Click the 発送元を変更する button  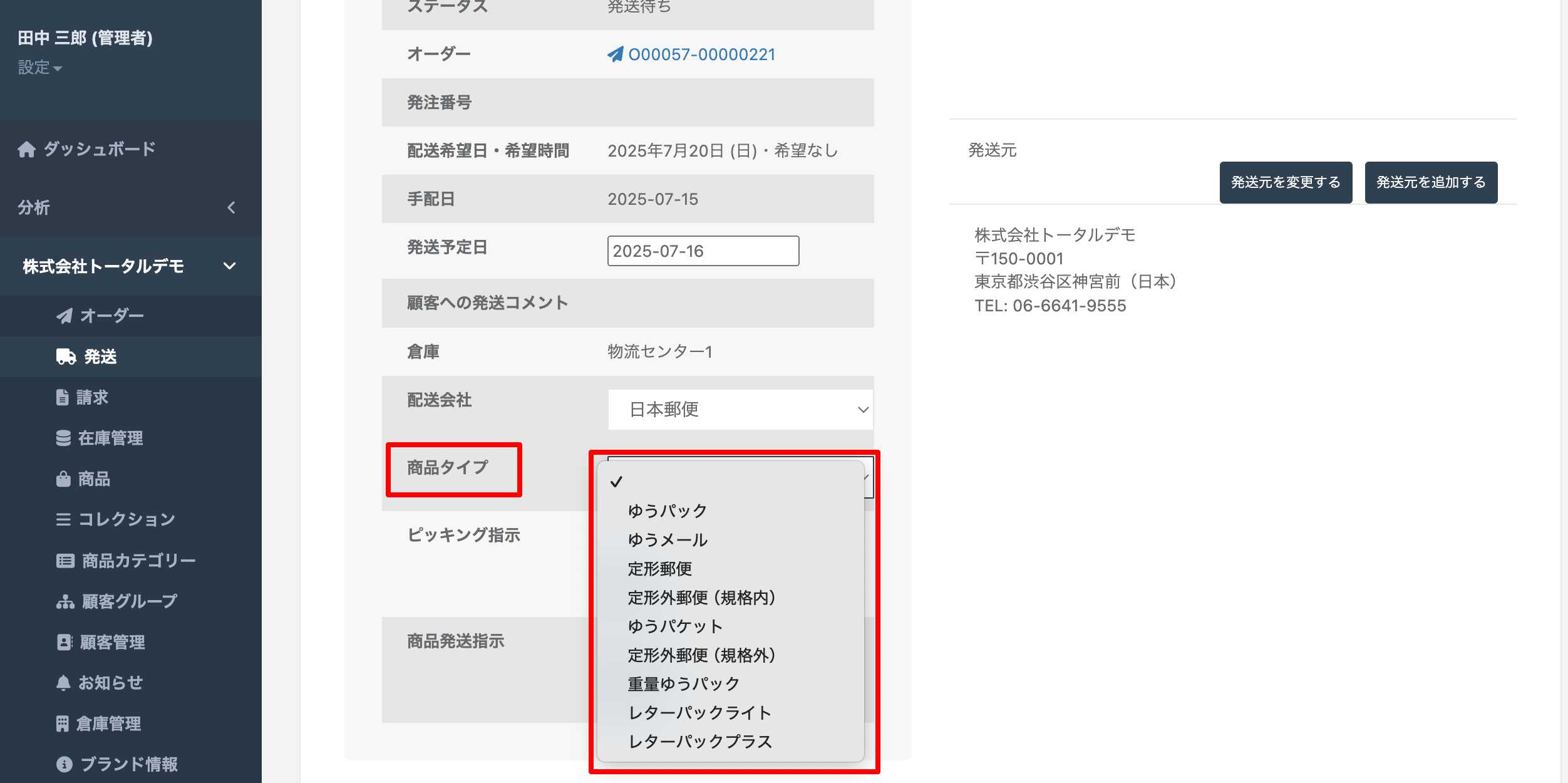[x=1286, y=182]
